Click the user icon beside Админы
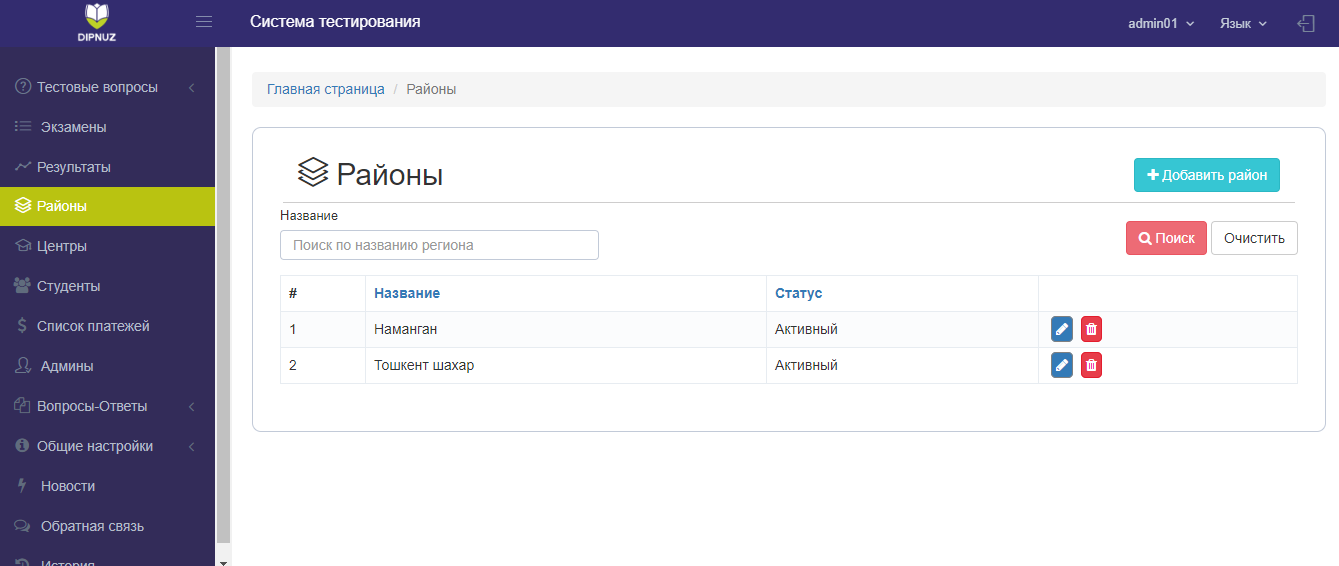The width and height of the screenshot is (1339, 566). point(23,366)
